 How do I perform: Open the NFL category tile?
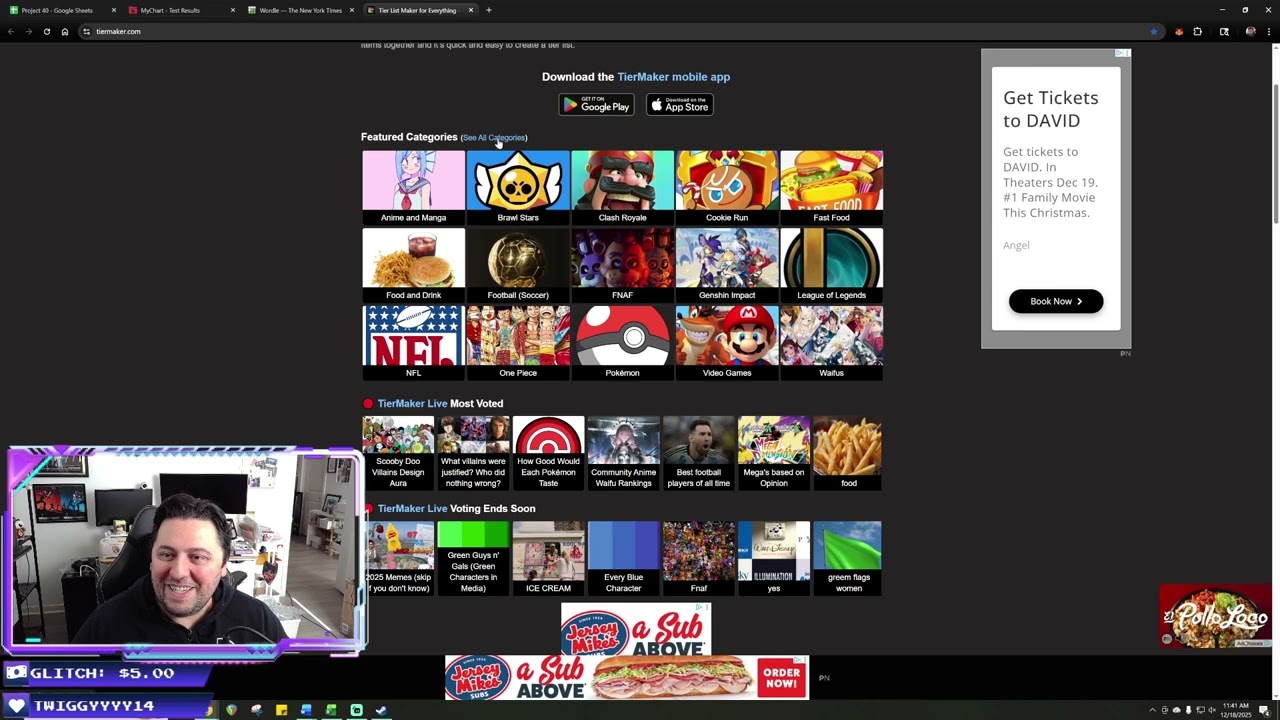coord(413,343)
